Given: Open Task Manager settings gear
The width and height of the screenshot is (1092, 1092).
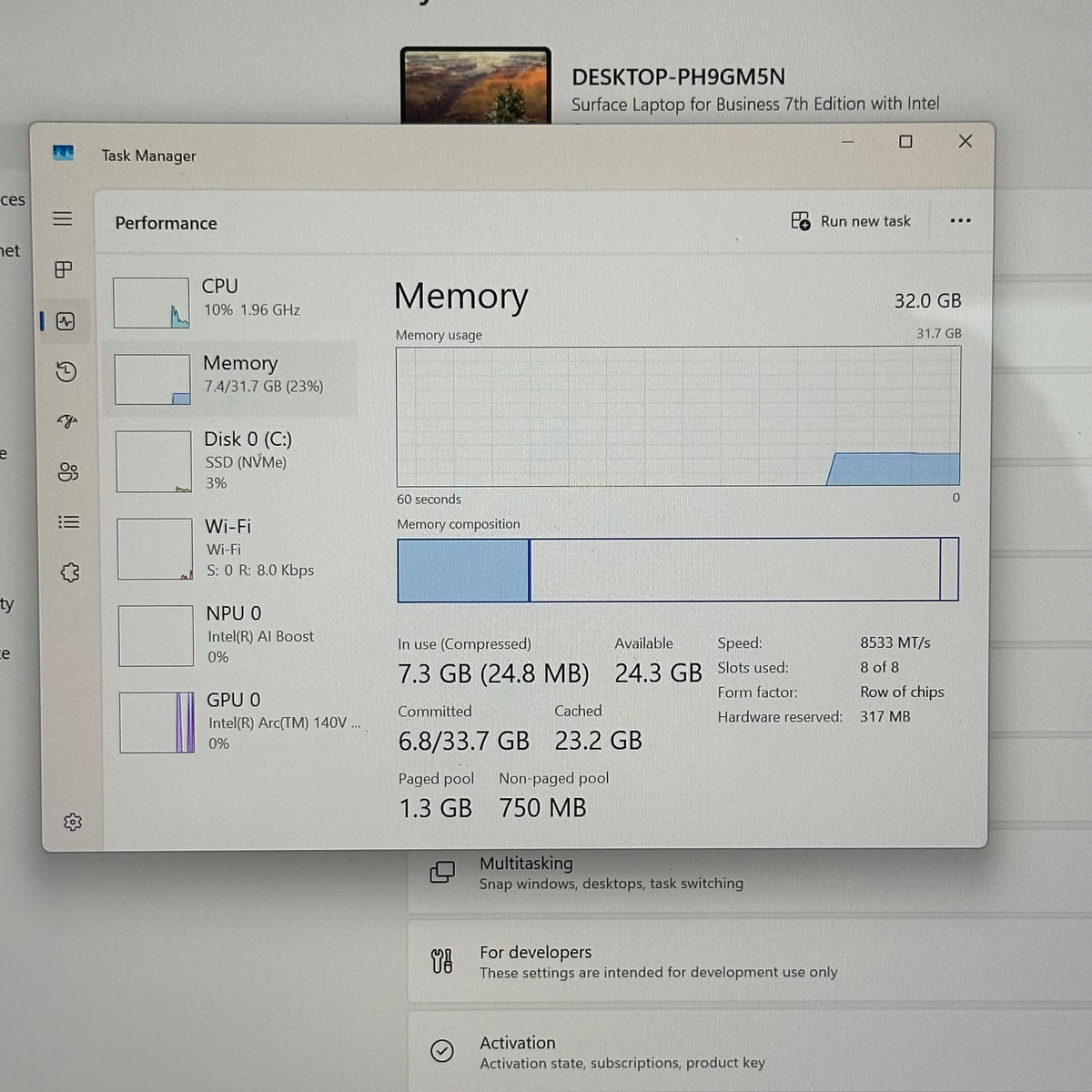Looking at the screenshot, I should pyautogui.click(x=73, y=822).
